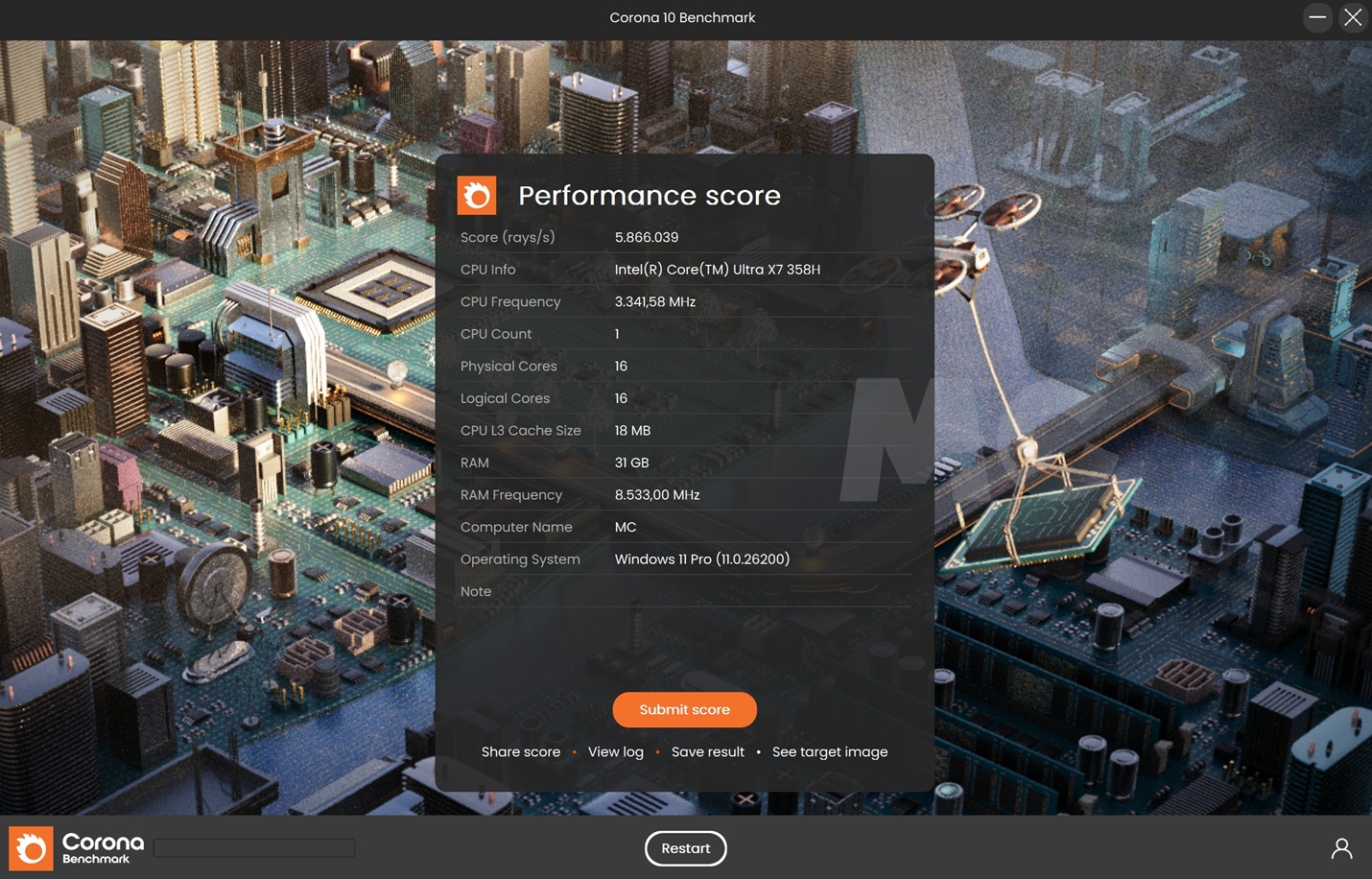The image size is (1372, 879).
Task: Minimize the Corona 10 Benchmark window
Action: (1317, 17)
